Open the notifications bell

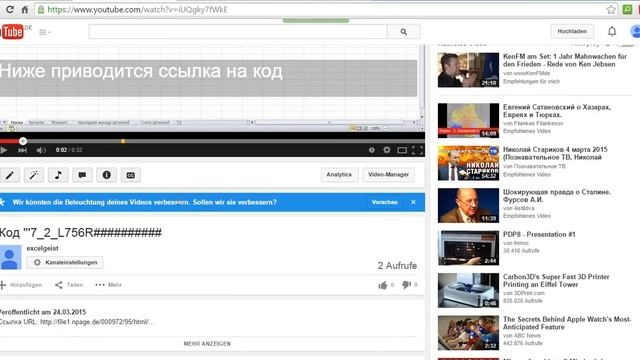tap(612, 31)
